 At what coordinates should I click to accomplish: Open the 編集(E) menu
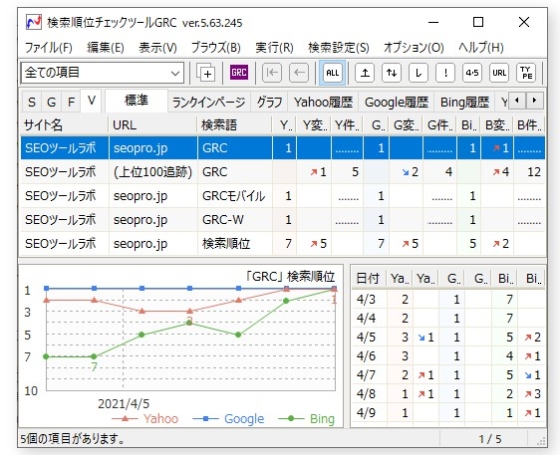pyautogui.click(x=105, y=48)
